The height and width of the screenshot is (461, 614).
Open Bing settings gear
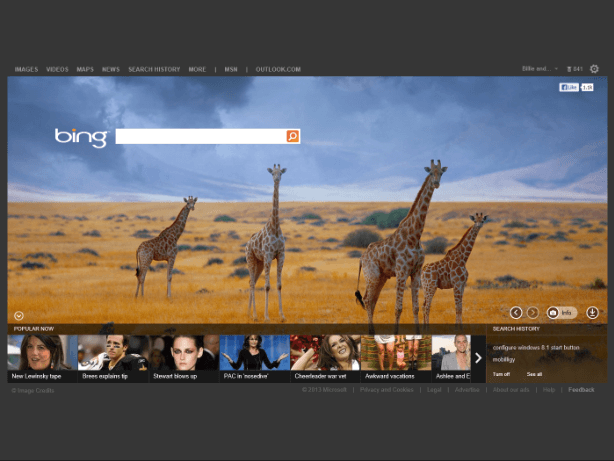(x=594, y=69)
